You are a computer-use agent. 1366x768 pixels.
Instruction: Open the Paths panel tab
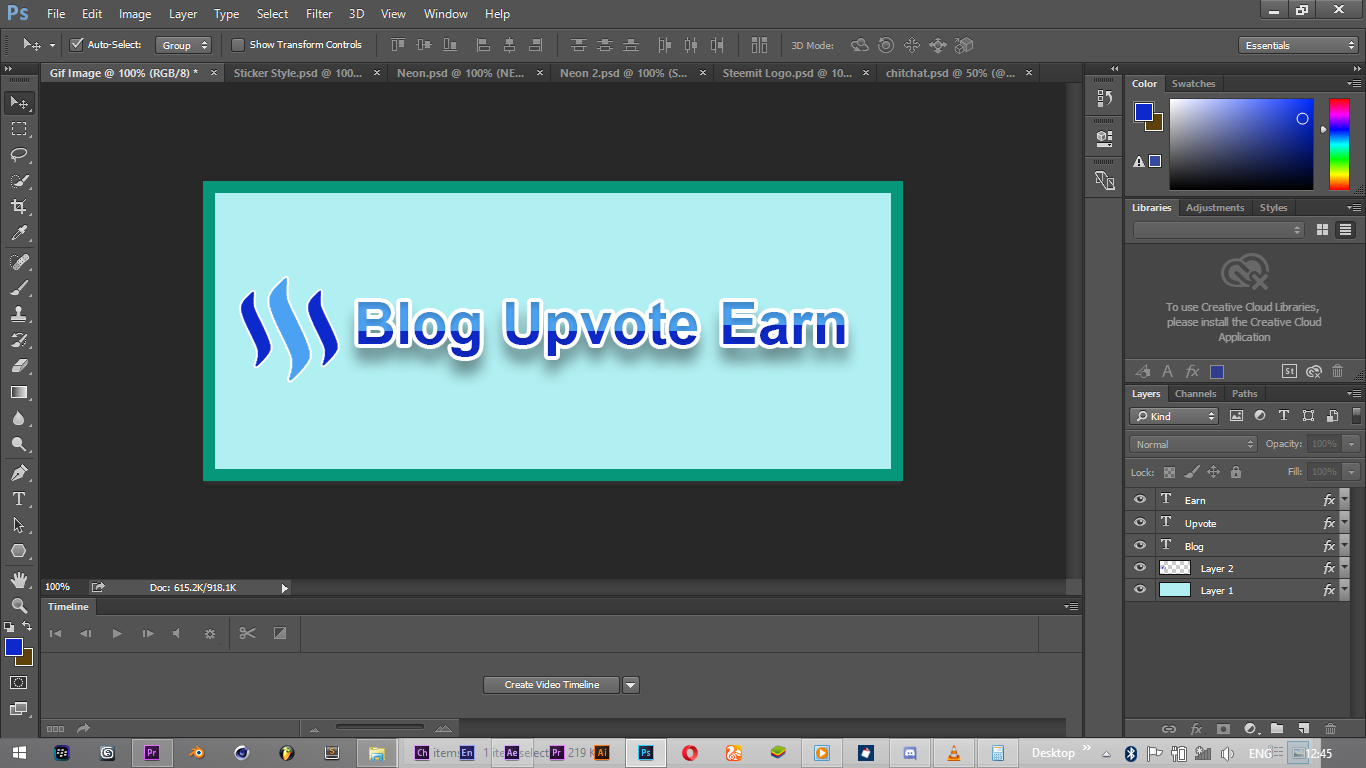(1244, 394)
